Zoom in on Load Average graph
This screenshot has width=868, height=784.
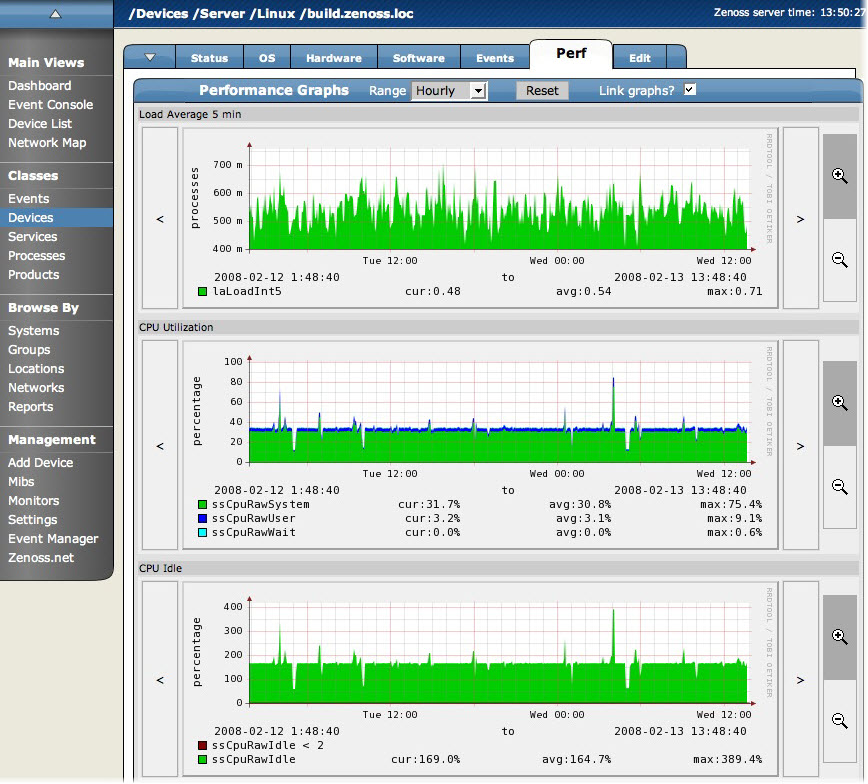840,174
